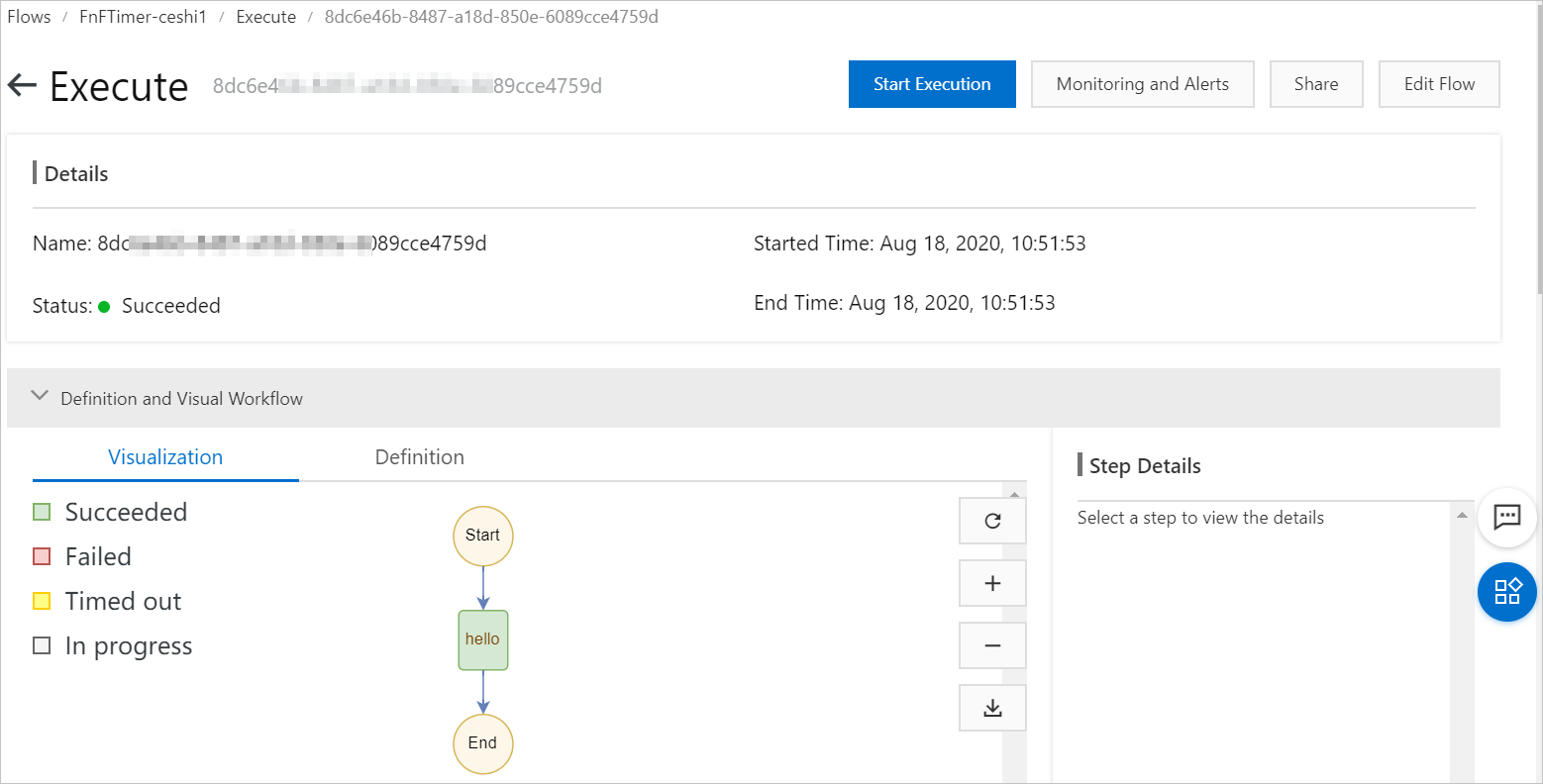Click Edit Flow button

1438,84
